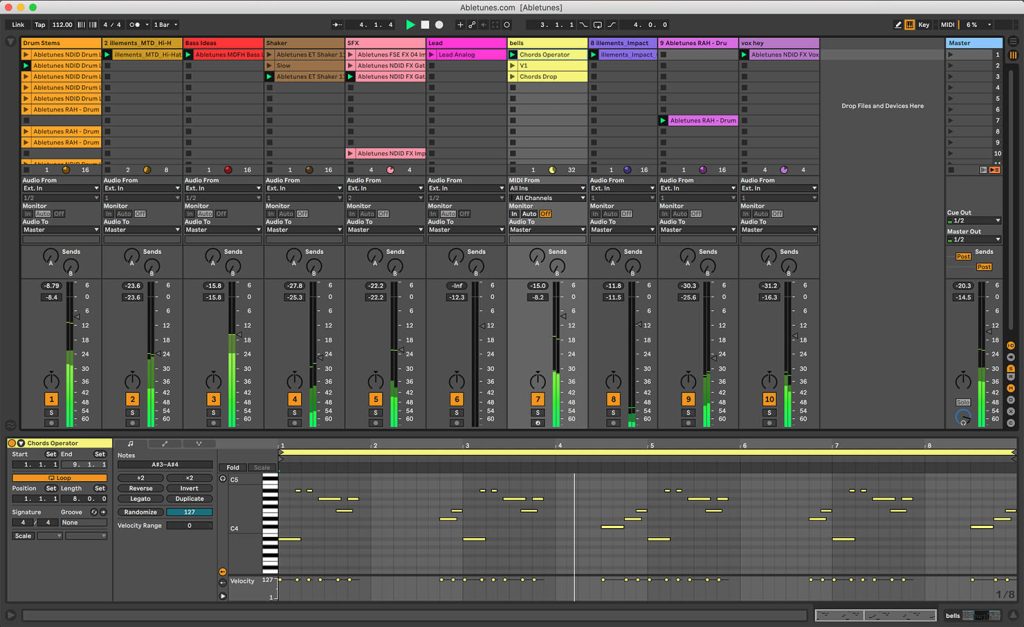Click the tempo field showing 112.00
1024x627 pixels.
coord(61,22)
